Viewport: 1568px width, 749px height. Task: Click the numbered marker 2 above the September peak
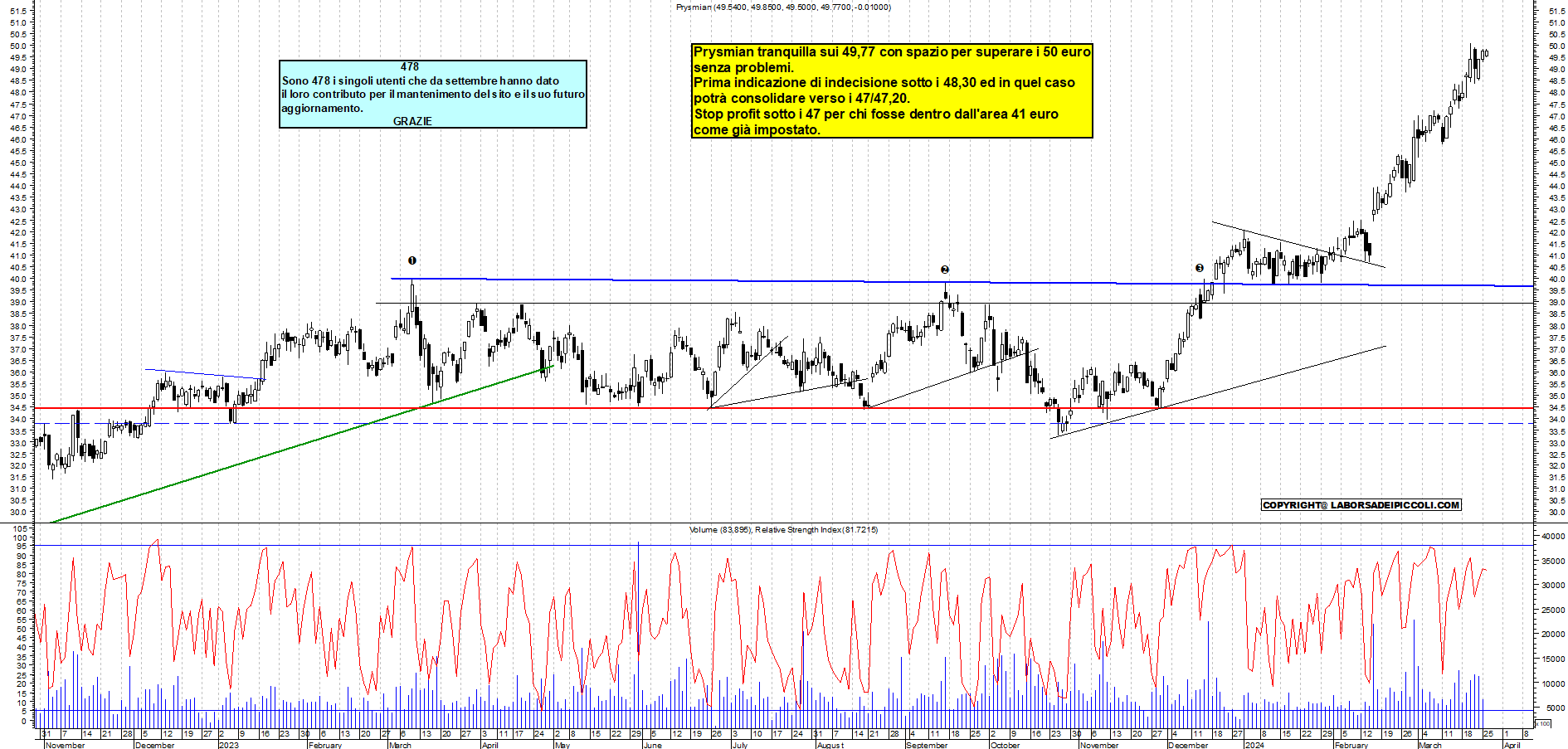point(944,270)
